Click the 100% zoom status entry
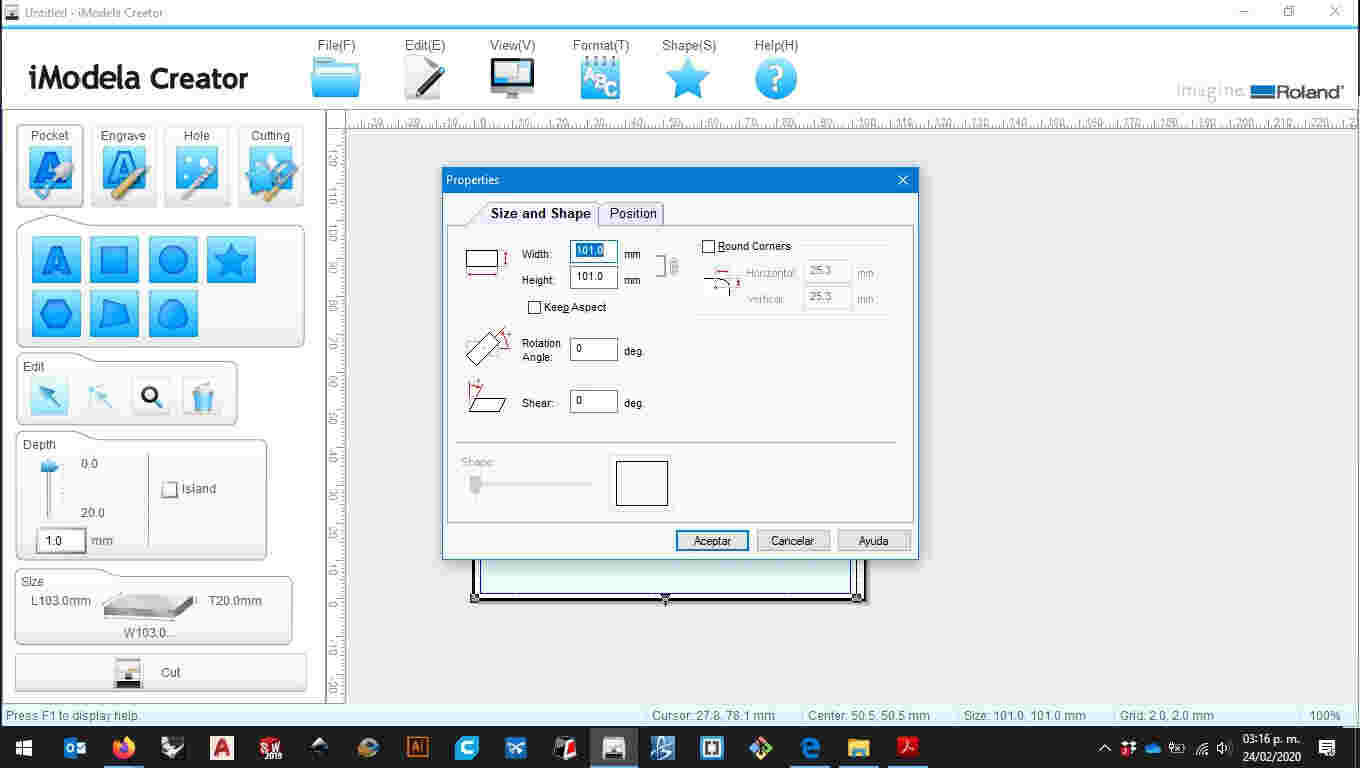This screenshot has height=768, width=1360. click(1325, 716)
